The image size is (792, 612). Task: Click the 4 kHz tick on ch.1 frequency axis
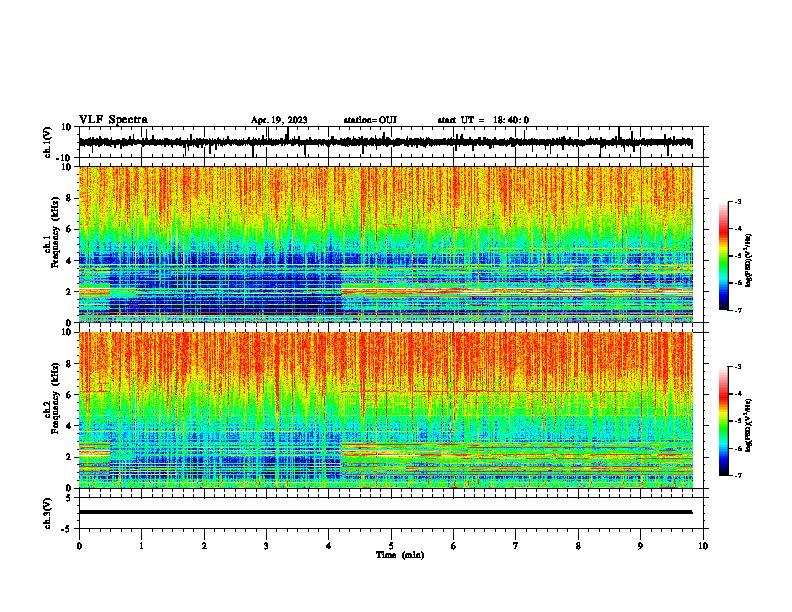point(69,261)
